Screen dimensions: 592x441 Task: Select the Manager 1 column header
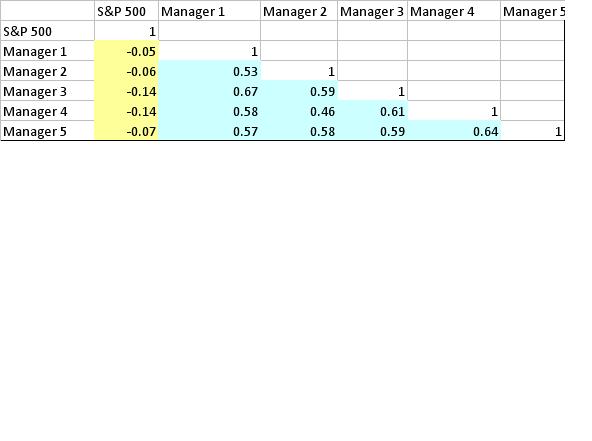[210, 11]
